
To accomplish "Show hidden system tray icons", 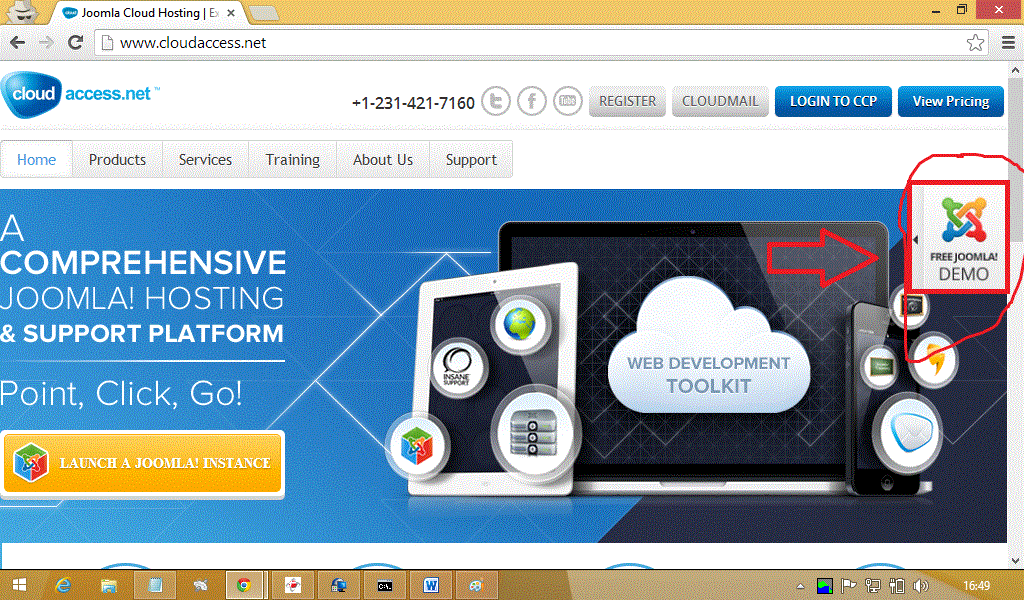I will pos(800,586).
